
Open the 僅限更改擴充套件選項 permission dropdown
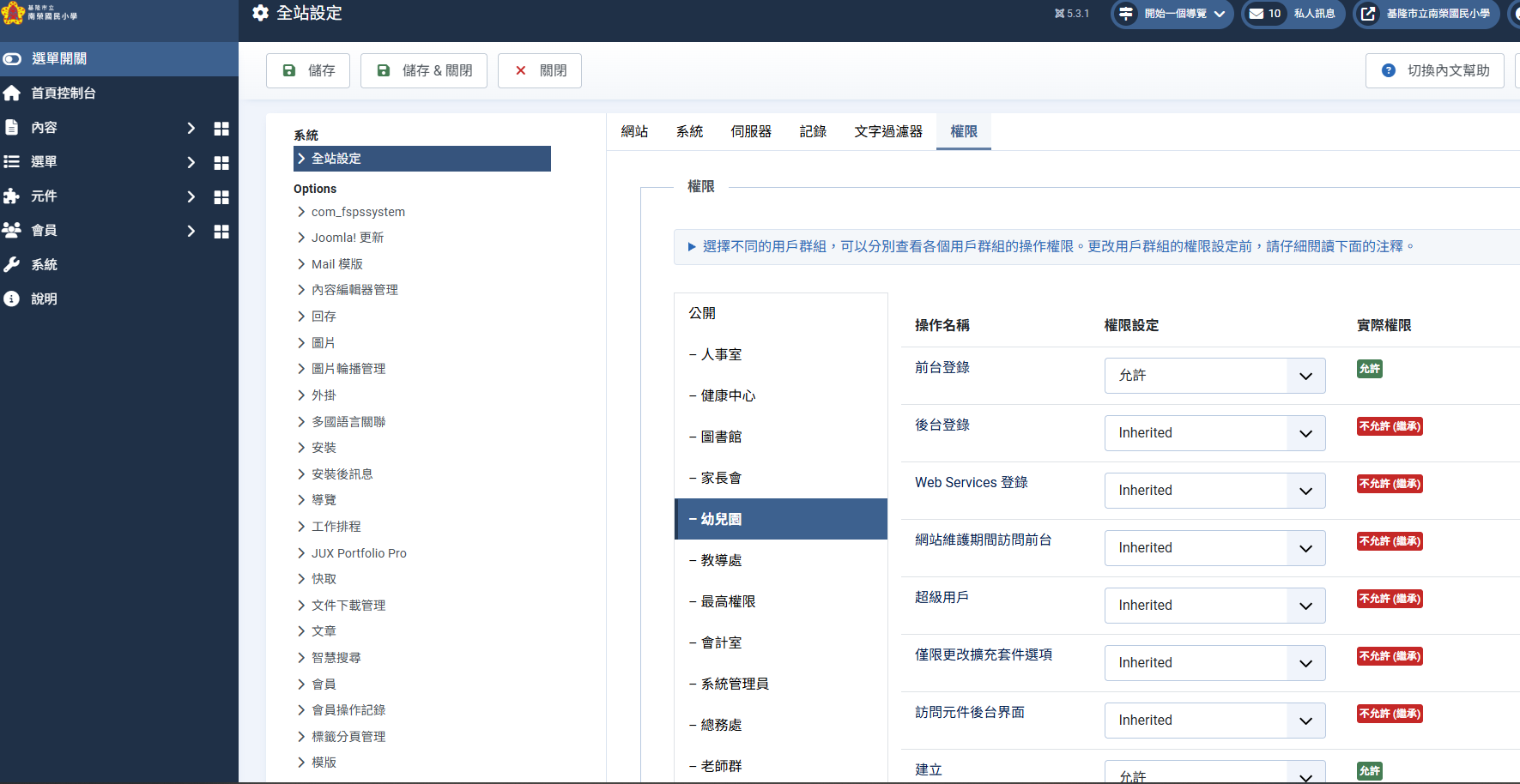point(1214,663)
